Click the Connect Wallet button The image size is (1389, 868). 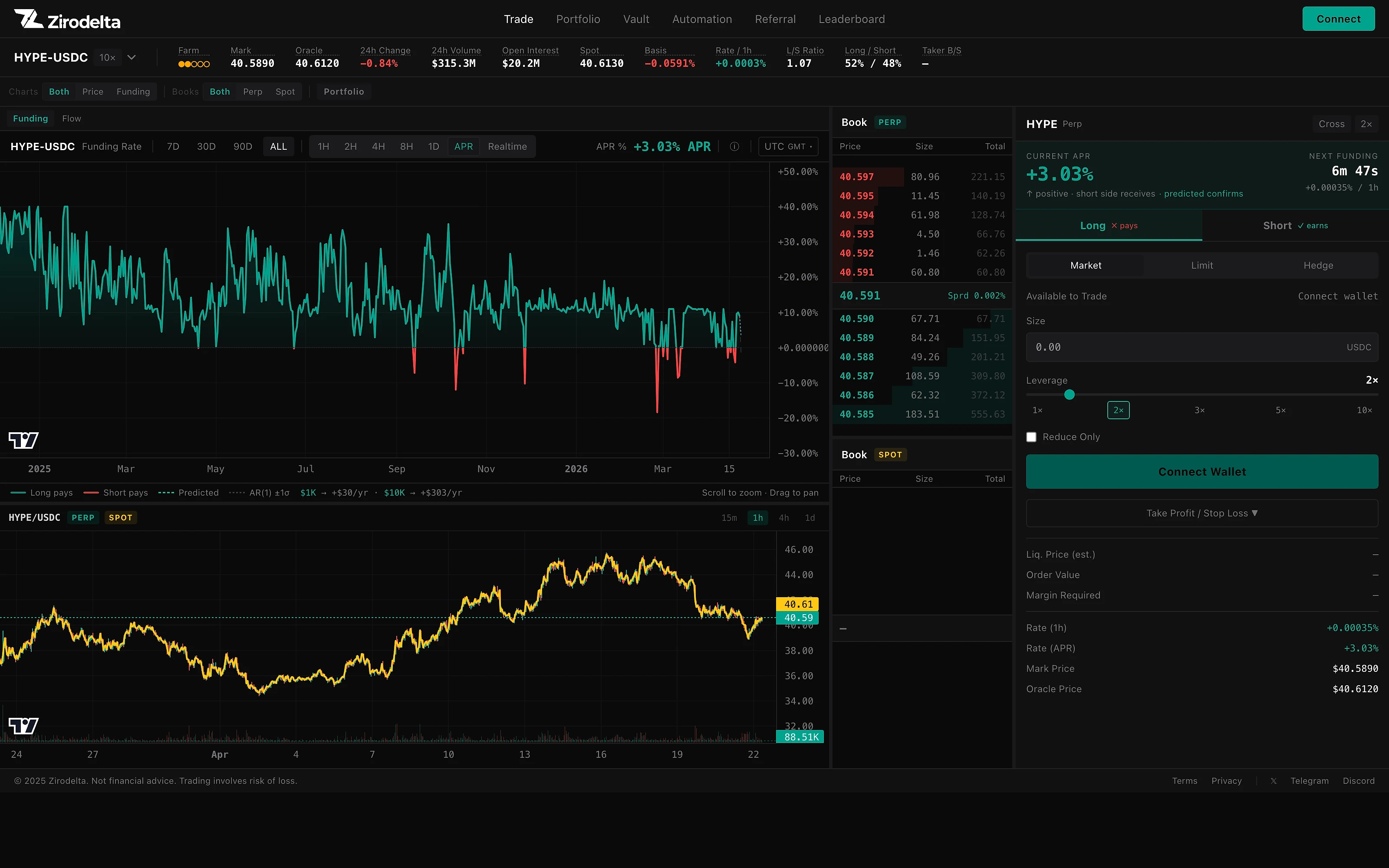click(1202, 472)
